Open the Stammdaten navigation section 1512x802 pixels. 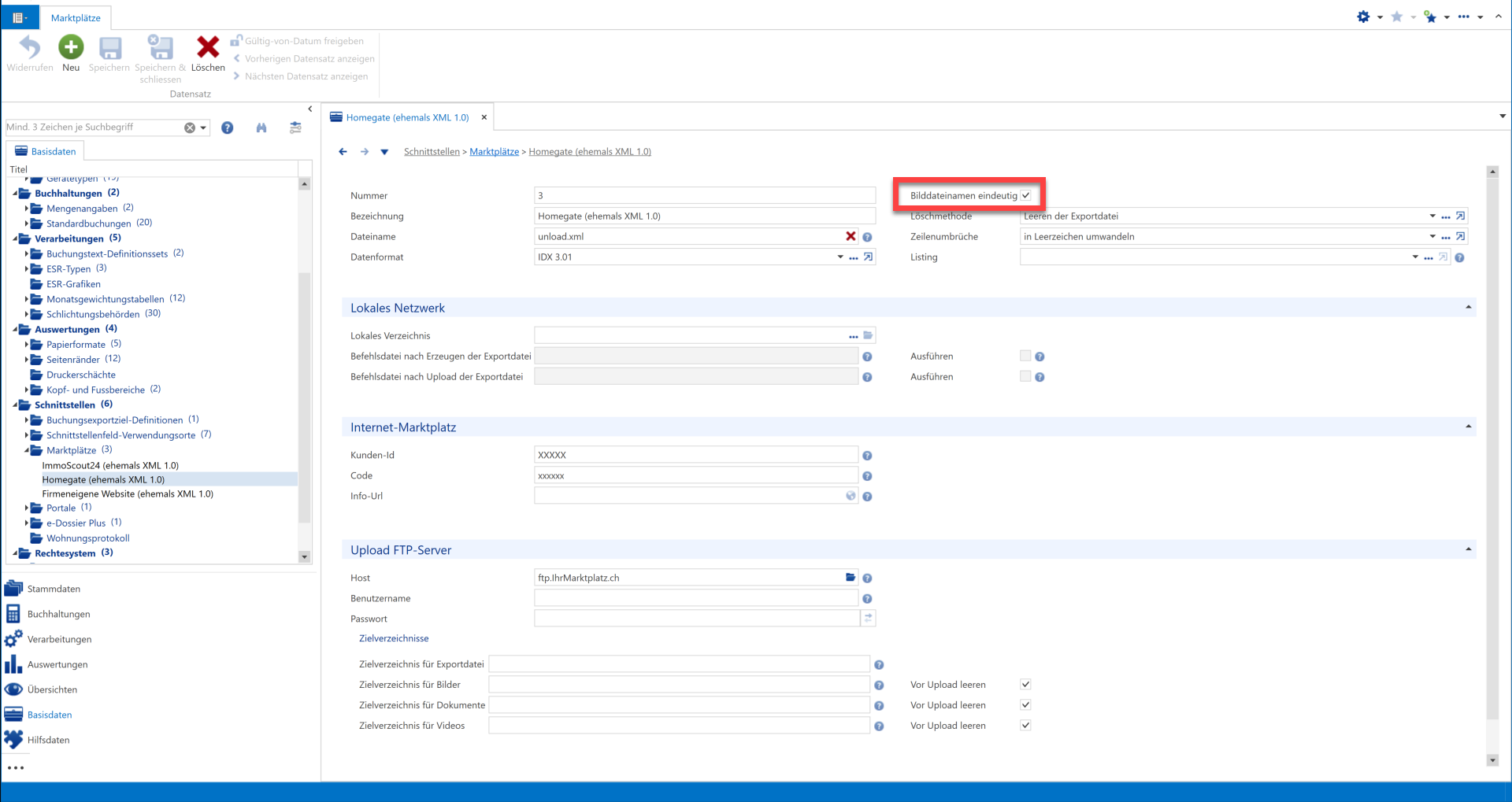[x=54, y=589]
